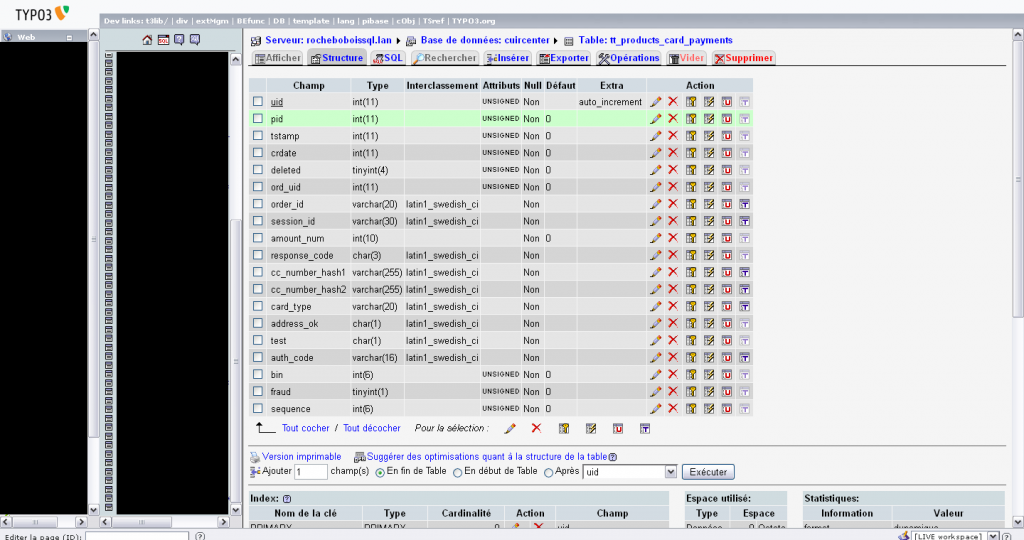Choose the Après radio option

click(x=549, y=472)
